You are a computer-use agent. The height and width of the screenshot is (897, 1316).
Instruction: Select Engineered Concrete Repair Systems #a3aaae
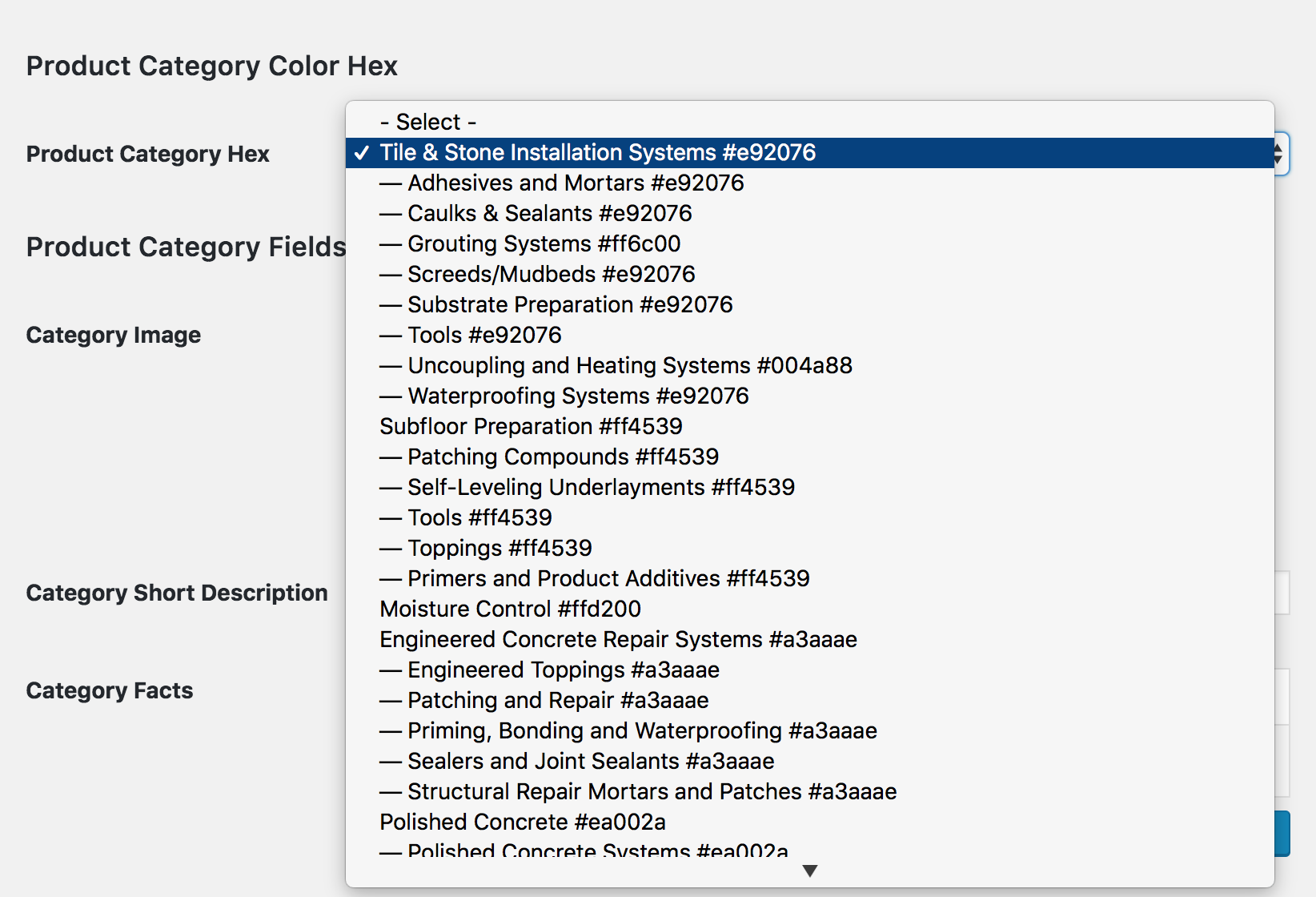click(809, 639)
